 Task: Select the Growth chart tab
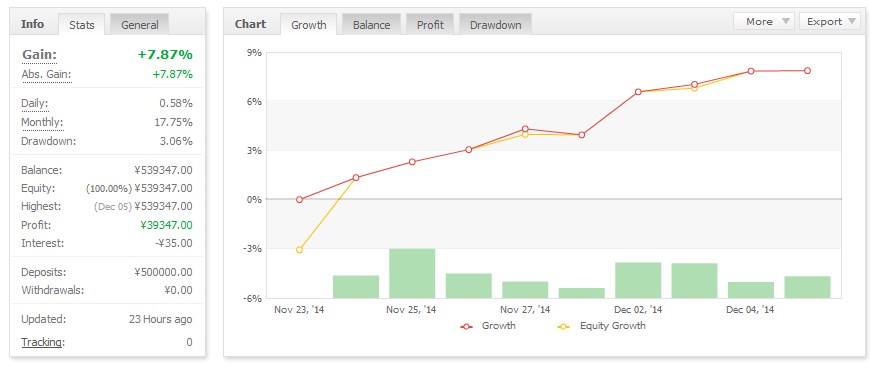tap(309, 24)
